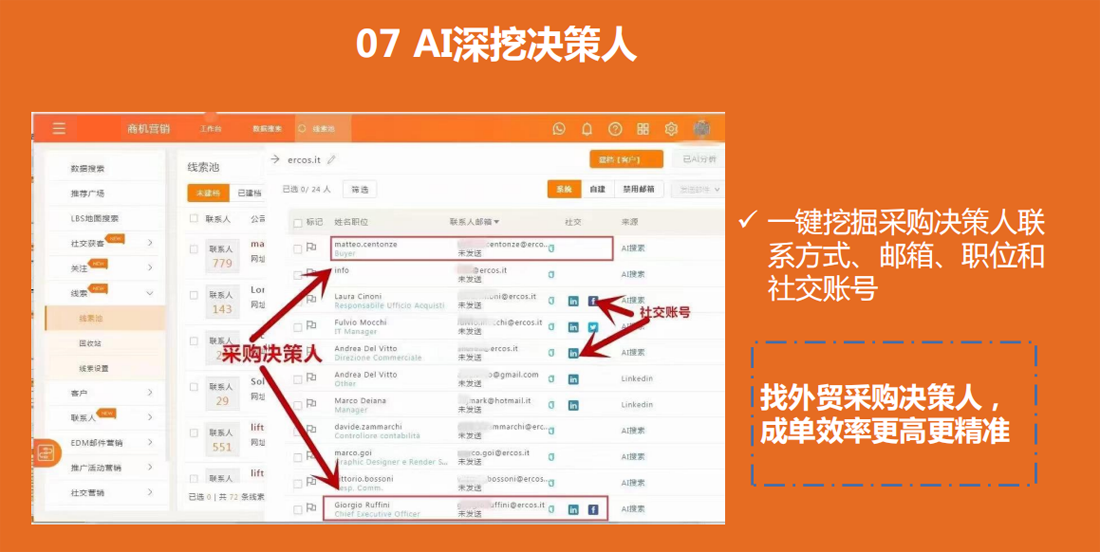Select 回收站 in the sidebar
The height and width of the screenshot is (552, 1100).
(x=90, y=343)
